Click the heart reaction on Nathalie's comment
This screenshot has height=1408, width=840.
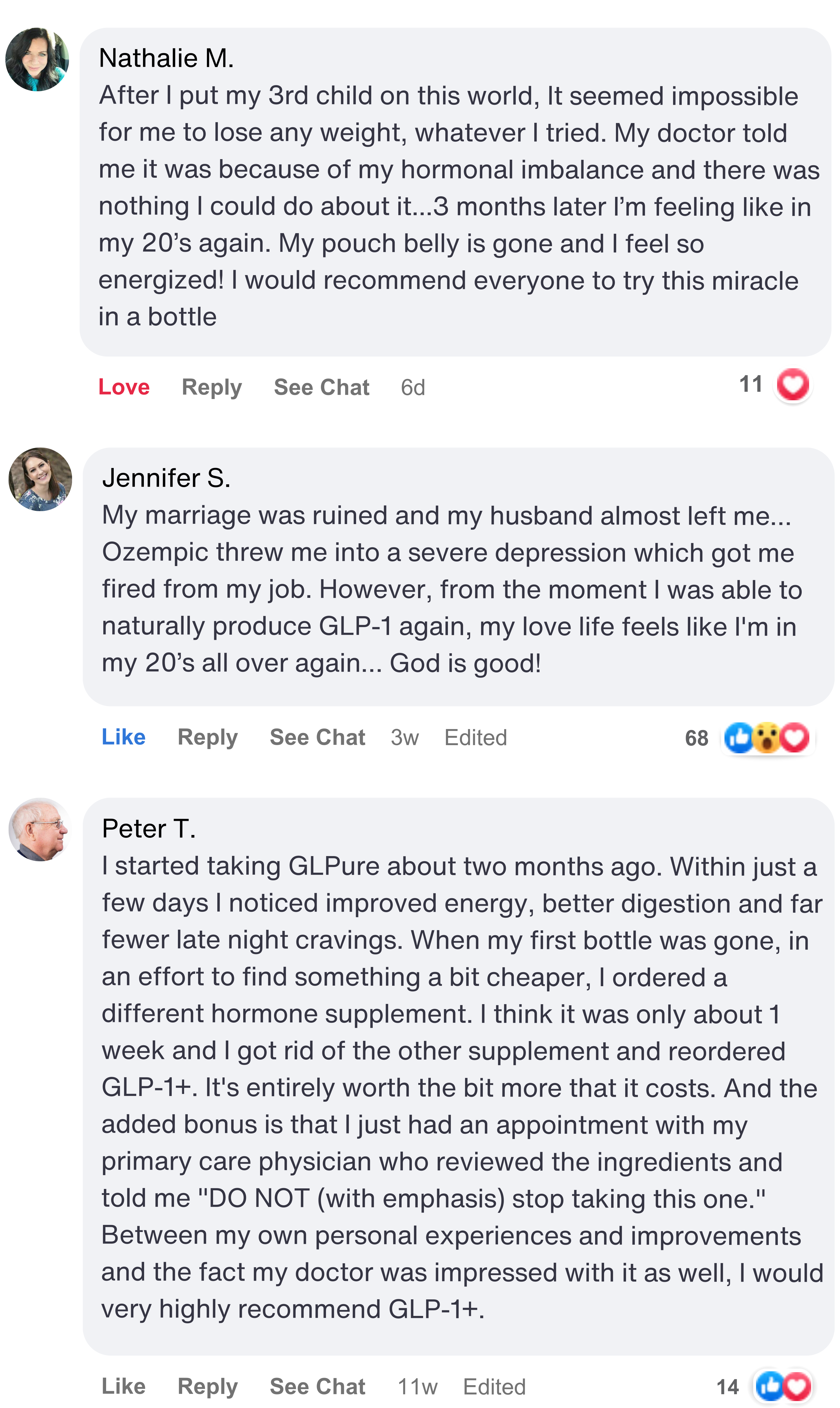coord(792,385)
